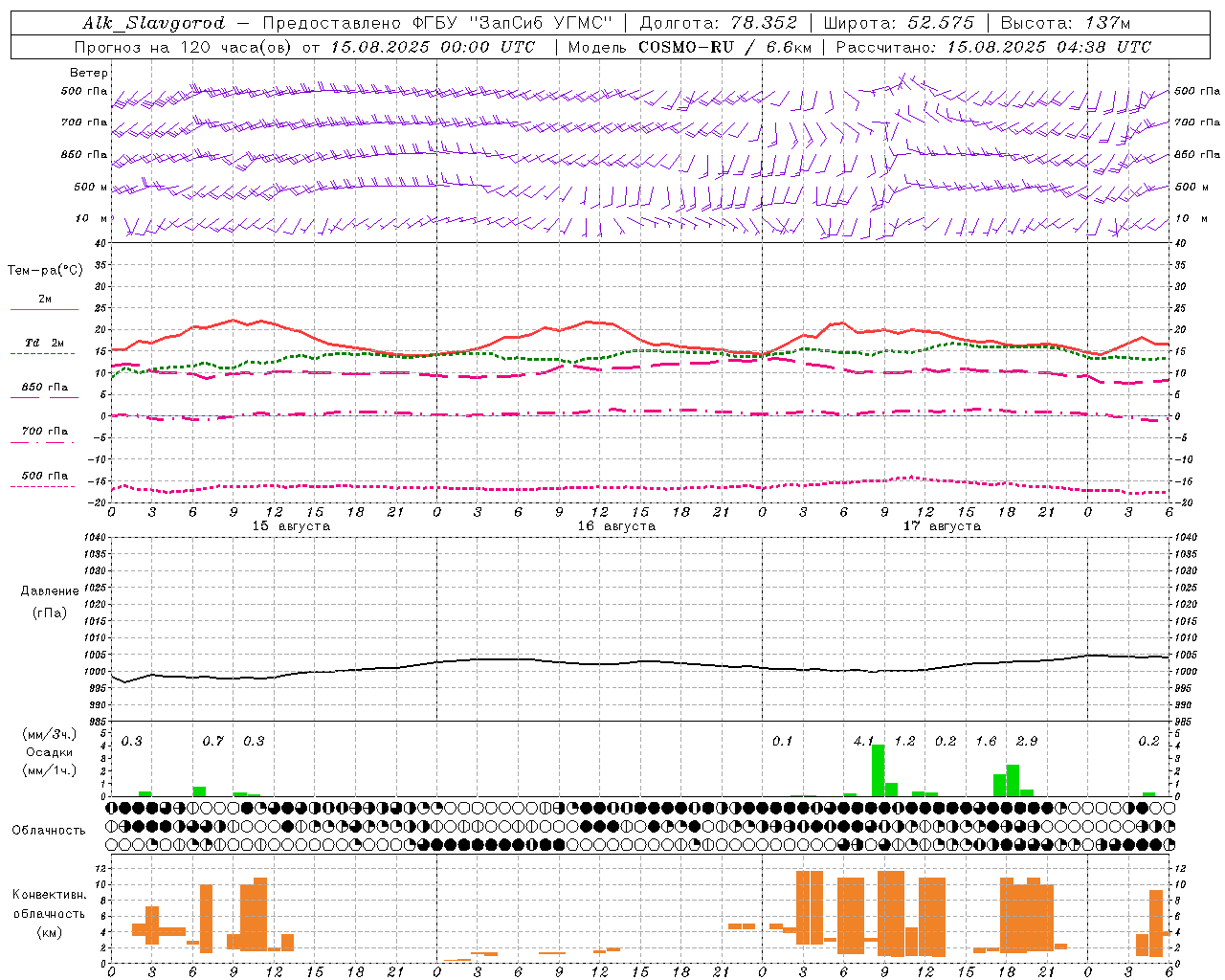Viewport: 1225px width, 980px height.
Task: Click the Осадки precipitation label
Action: pos(49,752)
